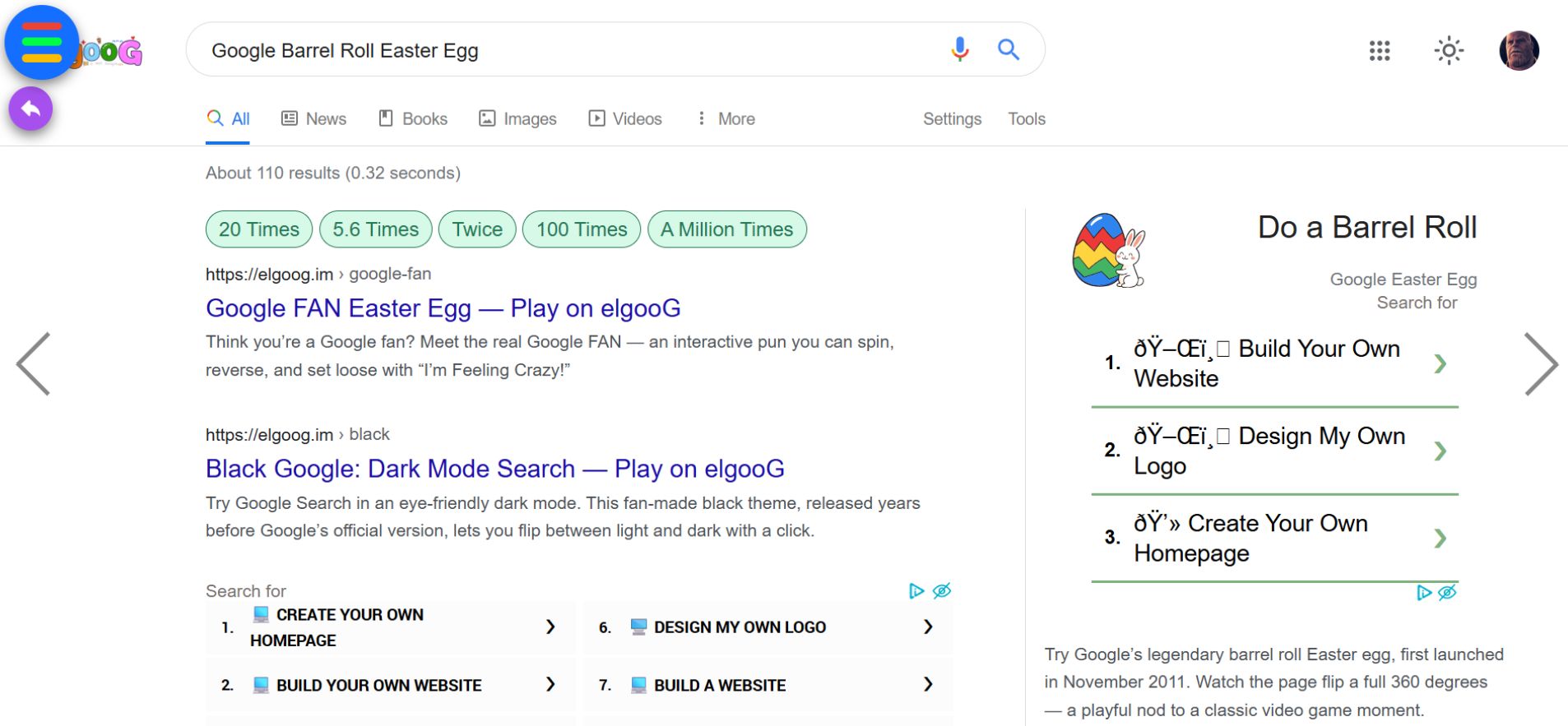Click chevron next to Create Your Own Homepage
The image size is (1568, 726).
coord(1440,539)
